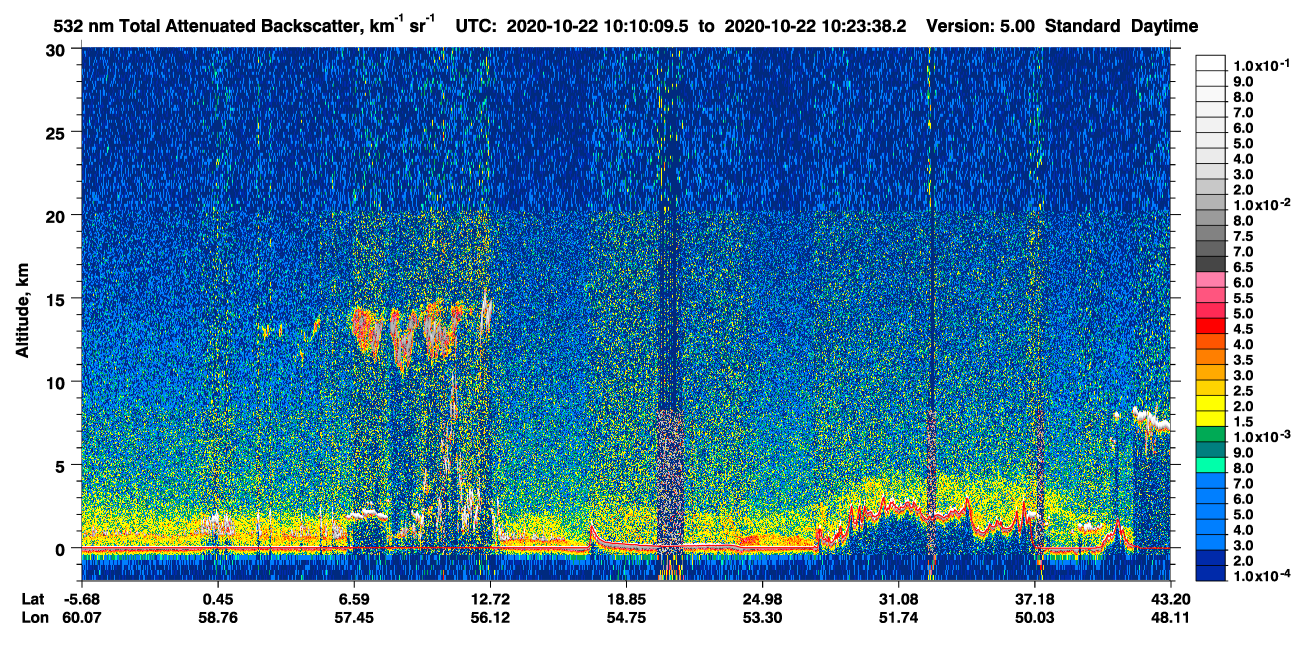Click the latitude value '37.18'
The width and height of the screenshot is (1300, 667).
1035,599
